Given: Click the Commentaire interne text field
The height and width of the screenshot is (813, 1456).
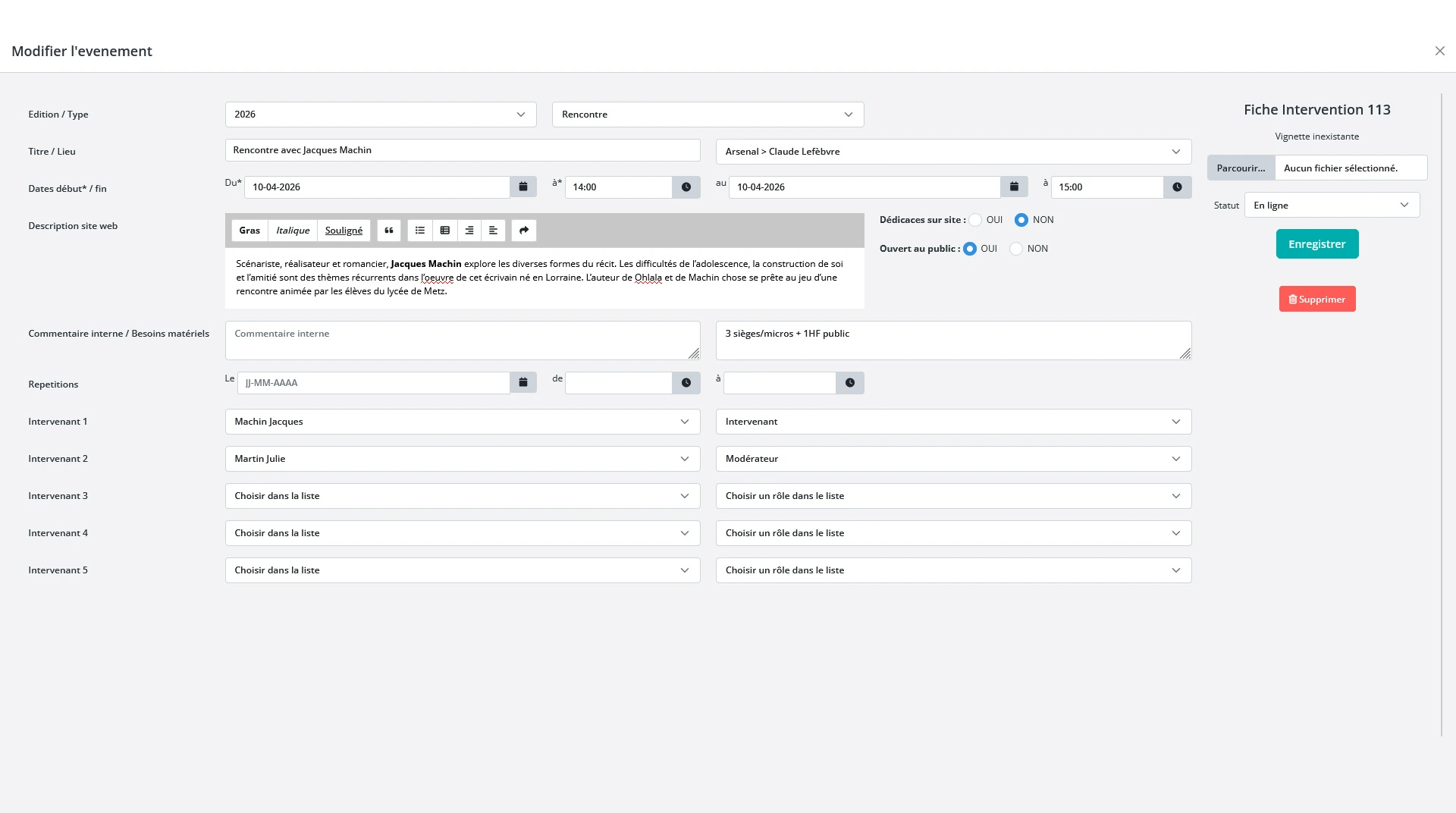Looking at the screenshot, I should tap(462, 341).
